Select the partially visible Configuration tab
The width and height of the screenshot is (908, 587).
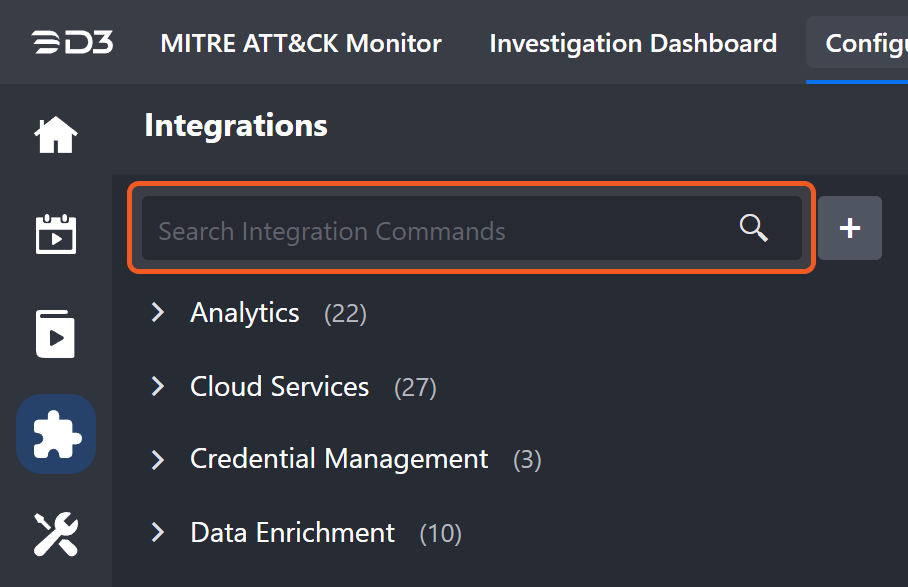[864, 43]
